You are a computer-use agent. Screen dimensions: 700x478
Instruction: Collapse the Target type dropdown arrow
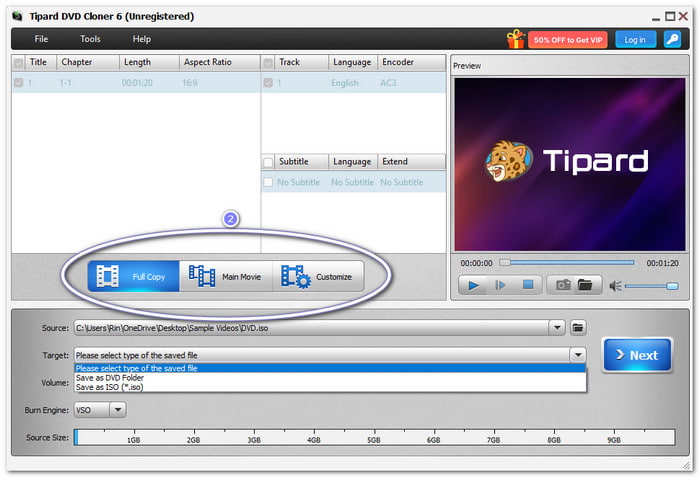point(578,355)
